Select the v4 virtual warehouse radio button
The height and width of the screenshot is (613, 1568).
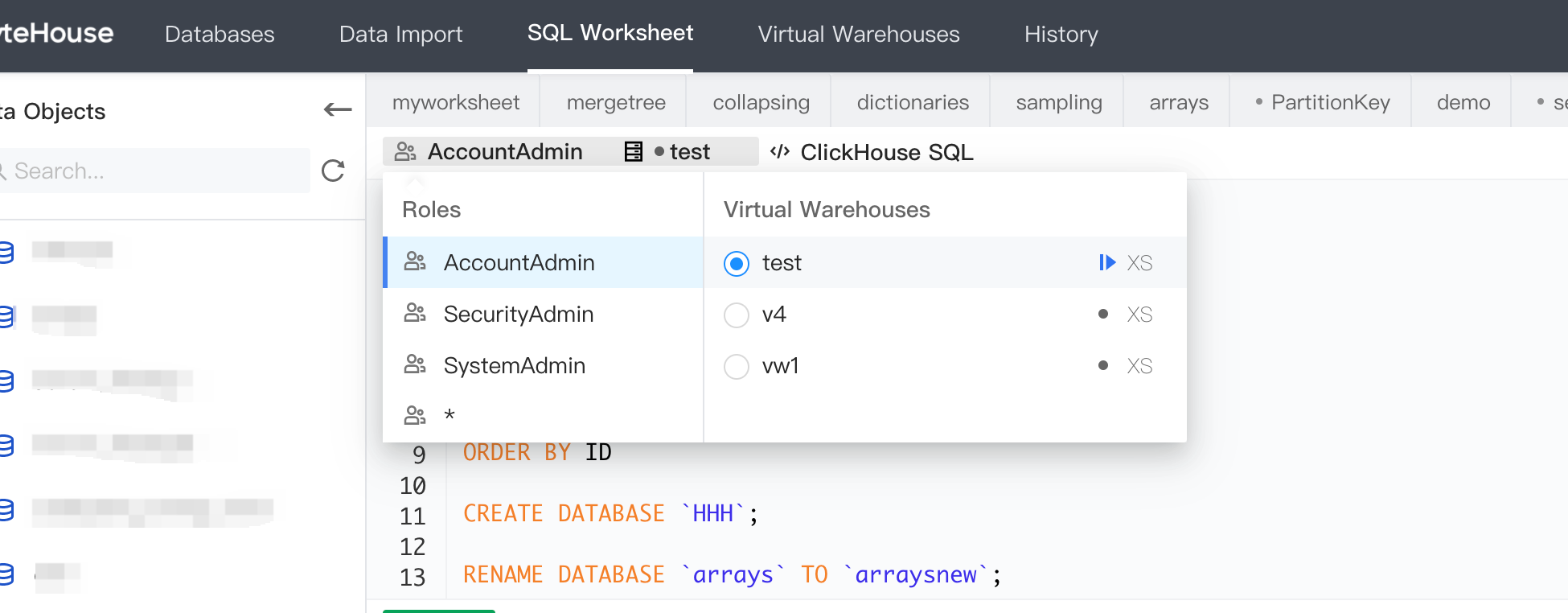click(x=737, y=315)
